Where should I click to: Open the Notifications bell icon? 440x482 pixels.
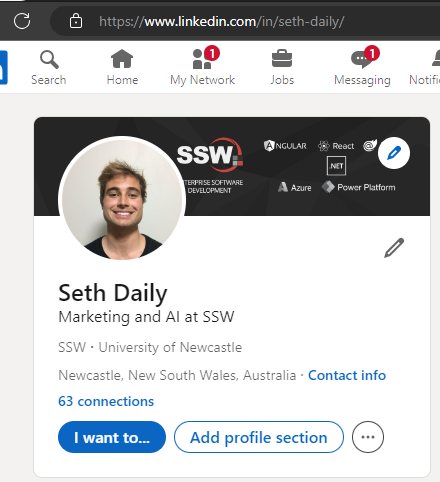point(436,59)
